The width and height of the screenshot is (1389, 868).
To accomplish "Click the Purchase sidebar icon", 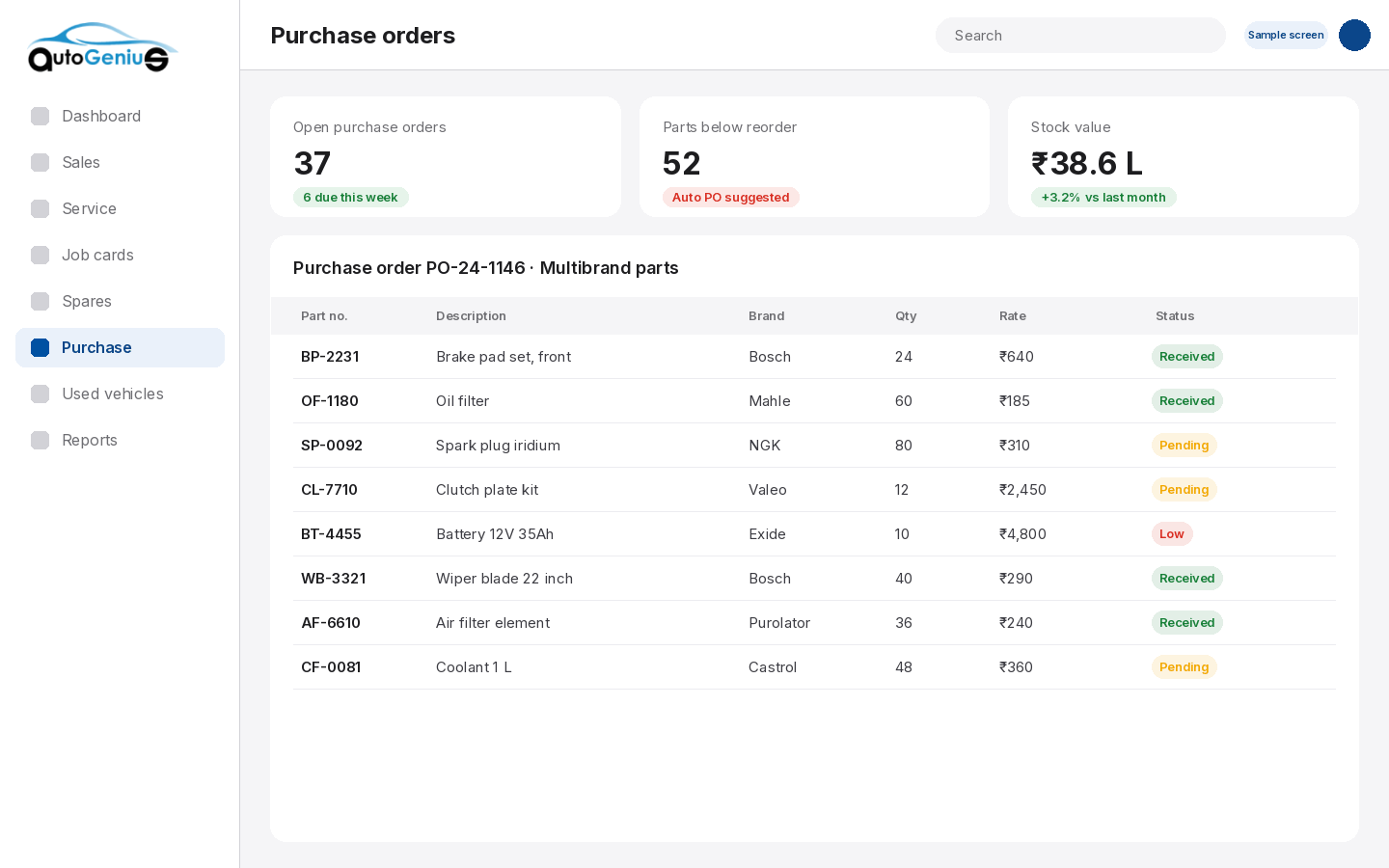I will (x=40, y=347).
